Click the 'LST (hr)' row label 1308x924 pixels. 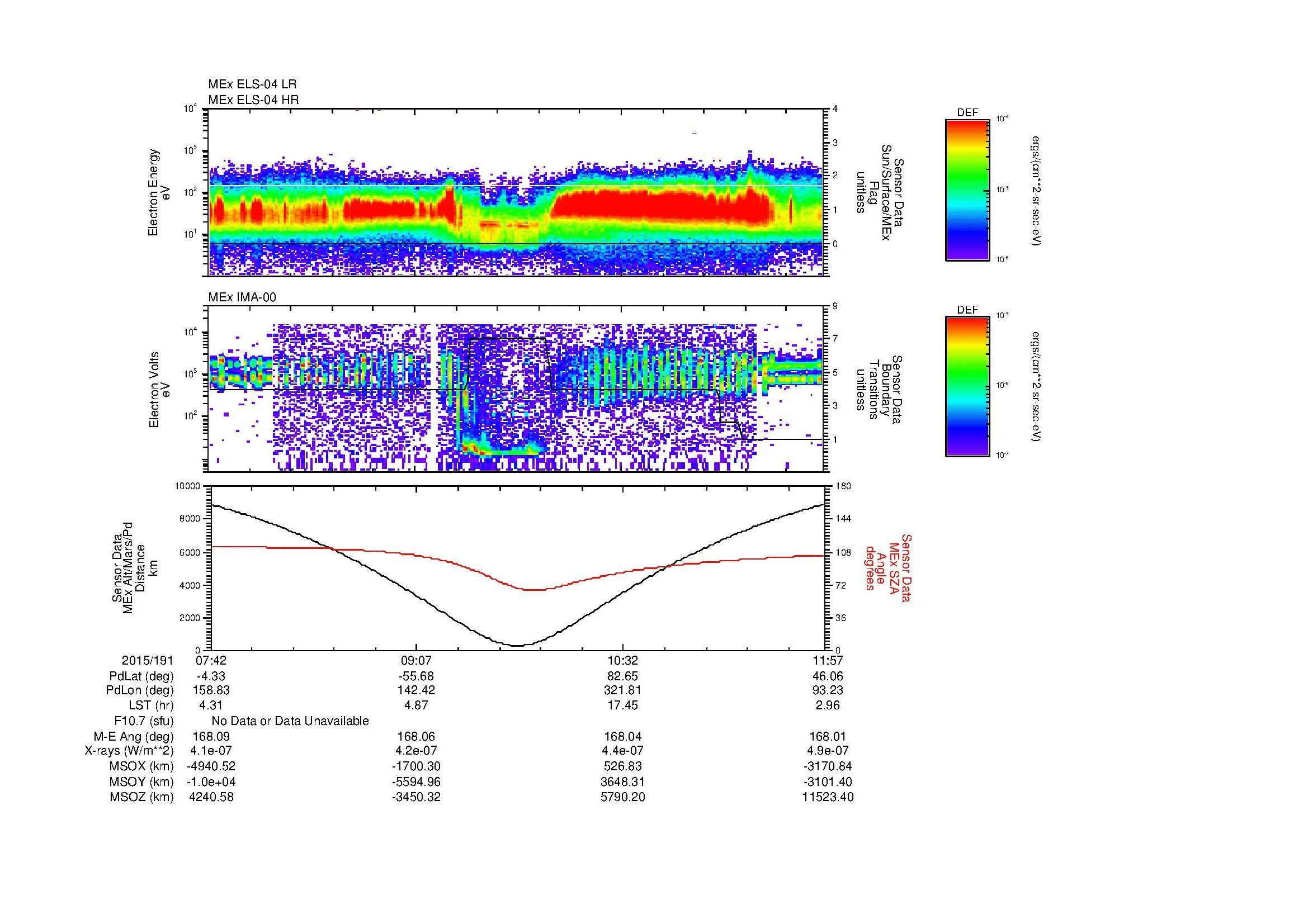tap(151, 705)
